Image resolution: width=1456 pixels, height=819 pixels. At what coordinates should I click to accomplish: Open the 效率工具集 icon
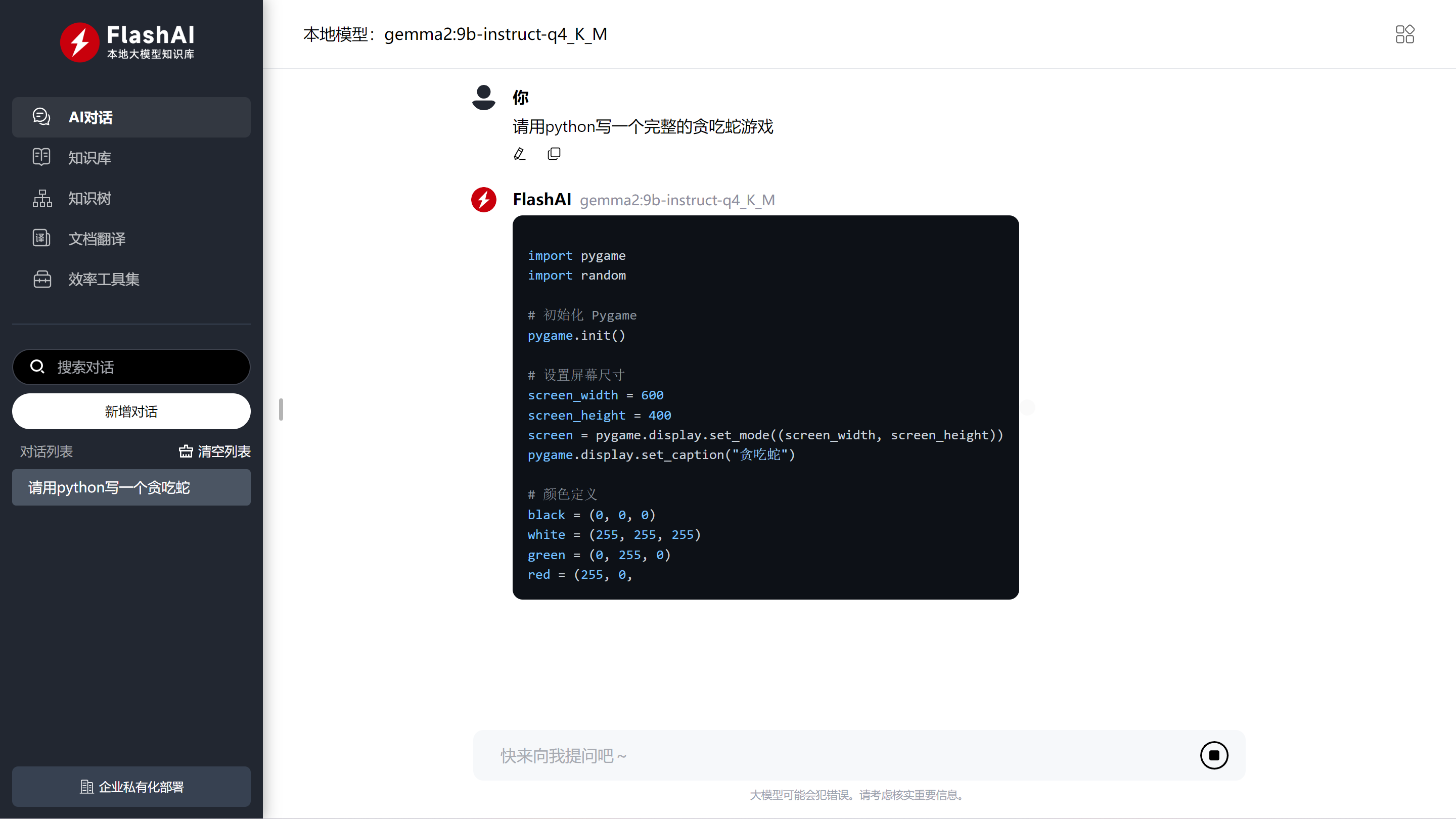[42, 278]
